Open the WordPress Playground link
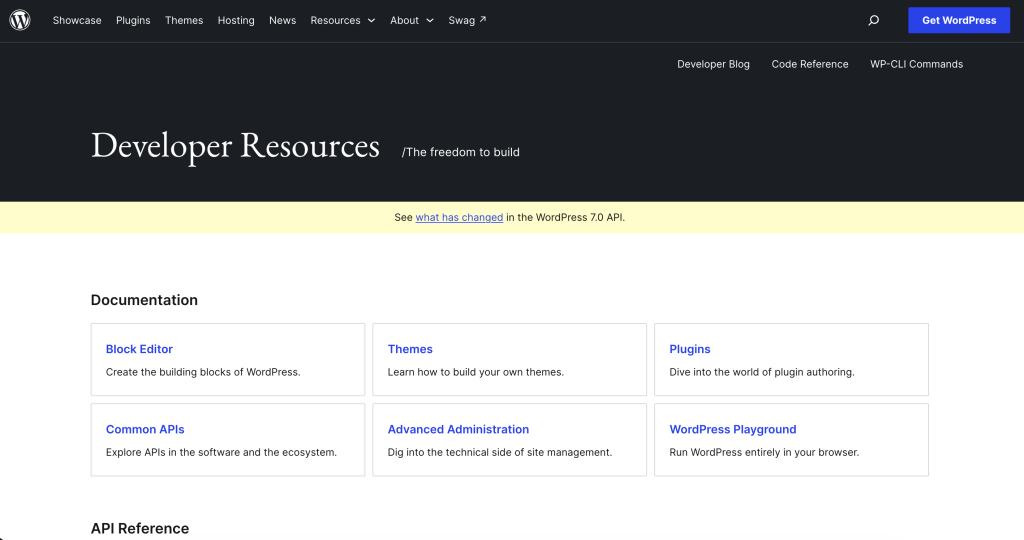Screen dimensions: 1024x540 coord(733,430)
